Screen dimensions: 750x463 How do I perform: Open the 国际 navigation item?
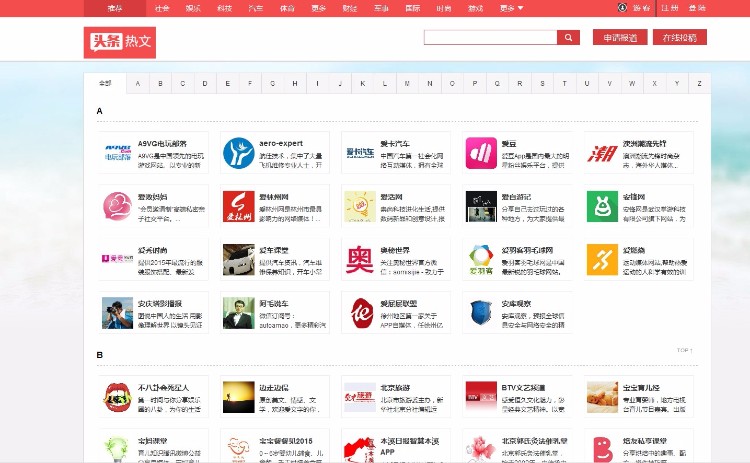412,8
